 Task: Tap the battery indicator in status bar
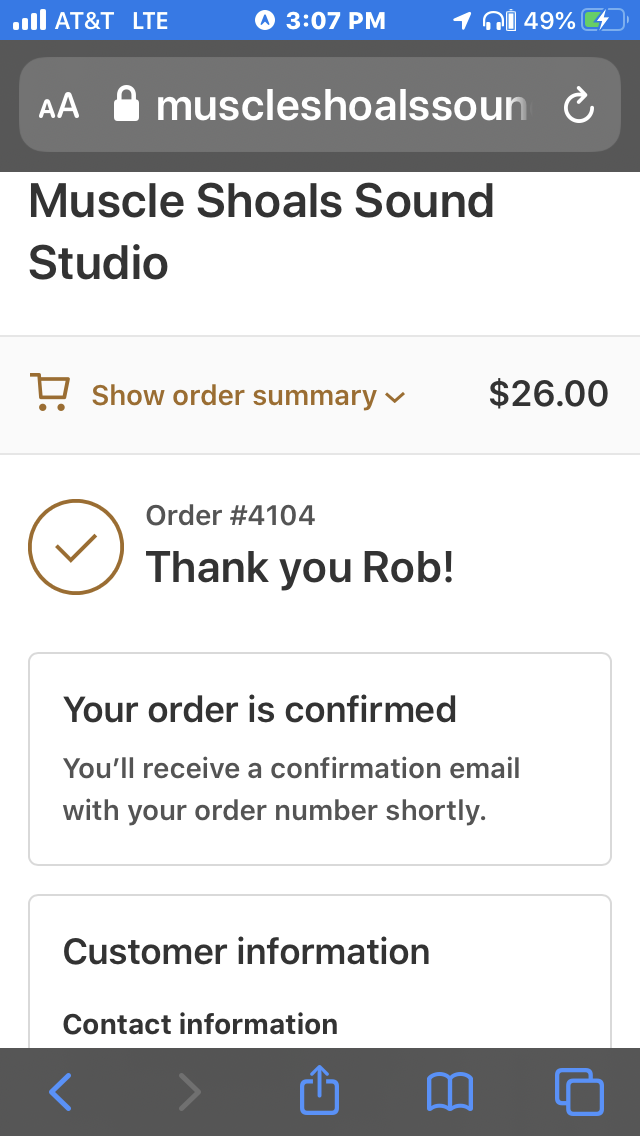point(604,20)
